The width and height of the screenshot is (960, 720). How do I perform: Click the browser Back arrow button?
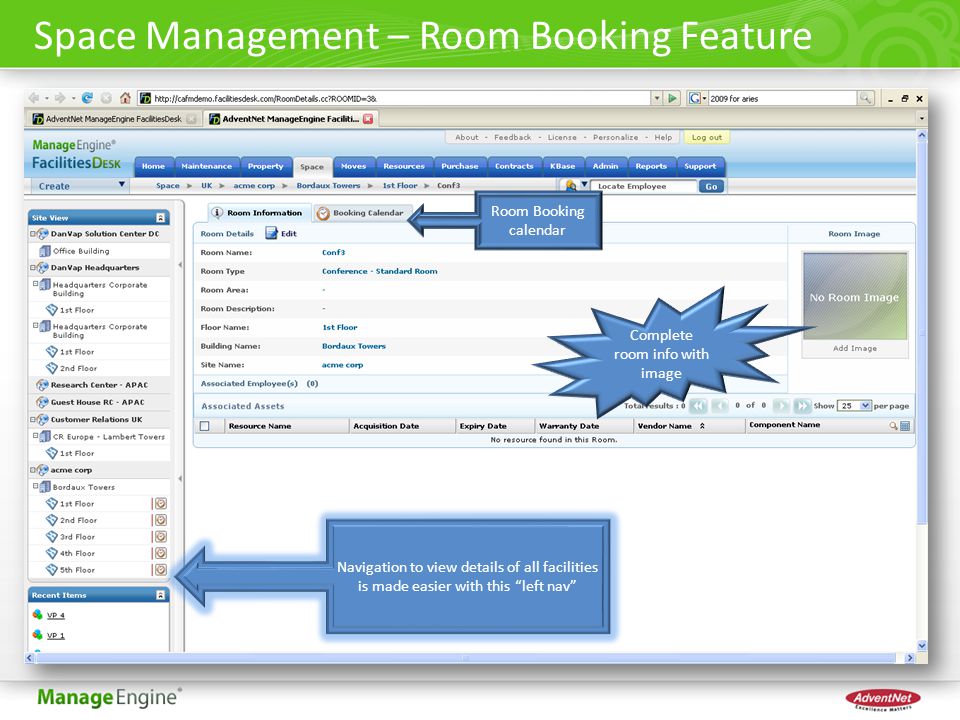[34, 98]
